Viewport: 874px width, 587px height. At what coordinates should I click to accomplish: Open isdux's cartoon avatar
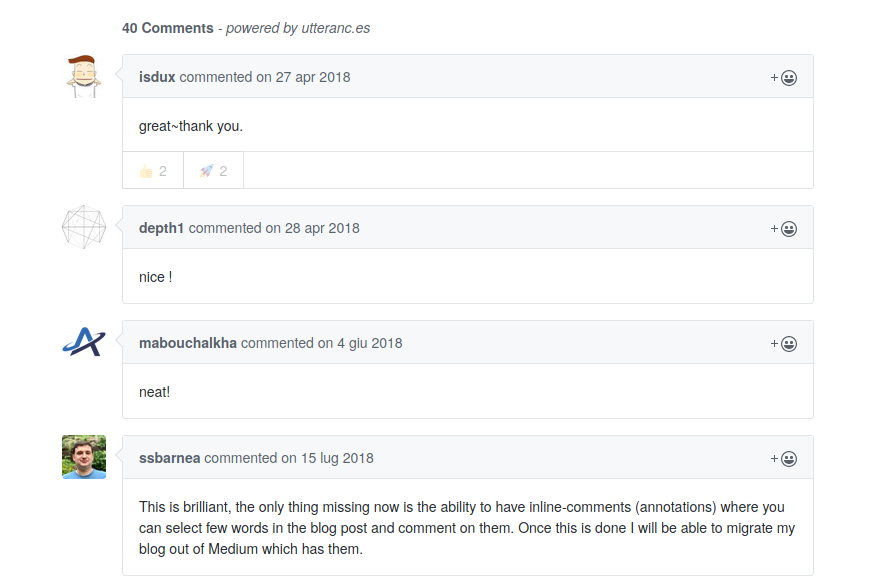[84, 76]
